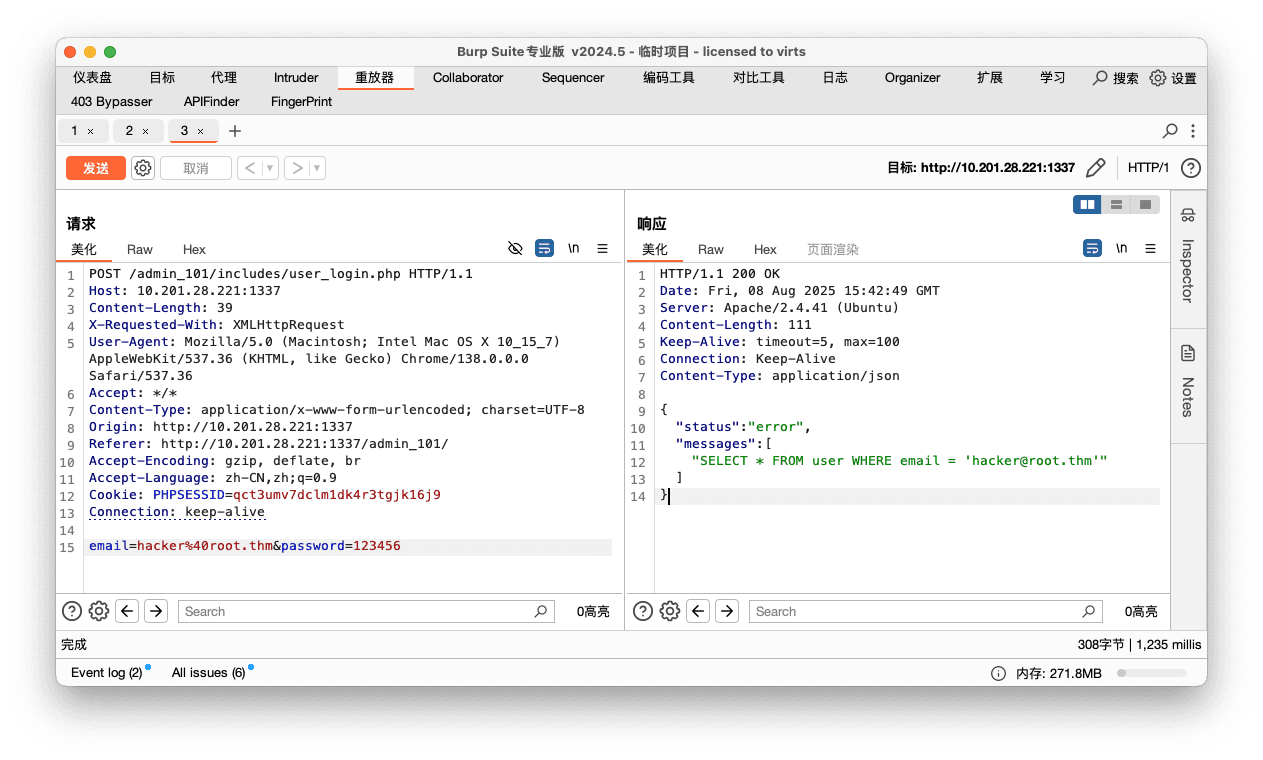Click the PHPSESSID cookie line in request
This screenshot has width=1263, height=760.
click(265, 495)
